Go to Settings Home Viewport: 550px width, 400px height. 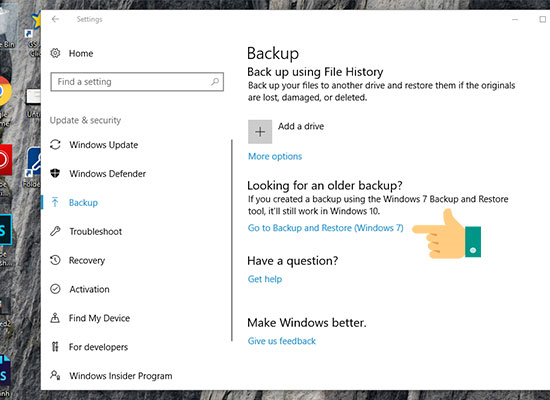81,53
